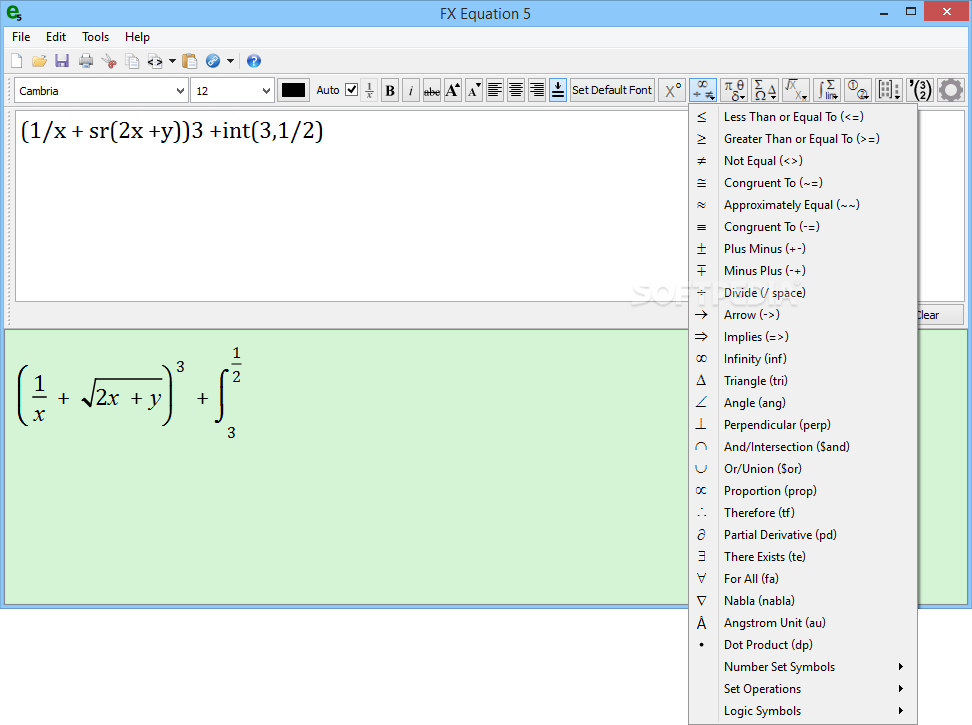The image size is (972, 725).
Task: Cut selection with scissors icon
Action: point(109,61)
